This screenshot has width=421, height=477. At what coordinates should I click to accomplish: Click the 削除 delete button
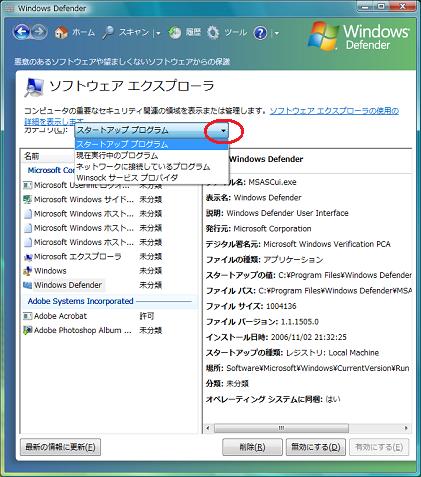(x=252, y=447)
